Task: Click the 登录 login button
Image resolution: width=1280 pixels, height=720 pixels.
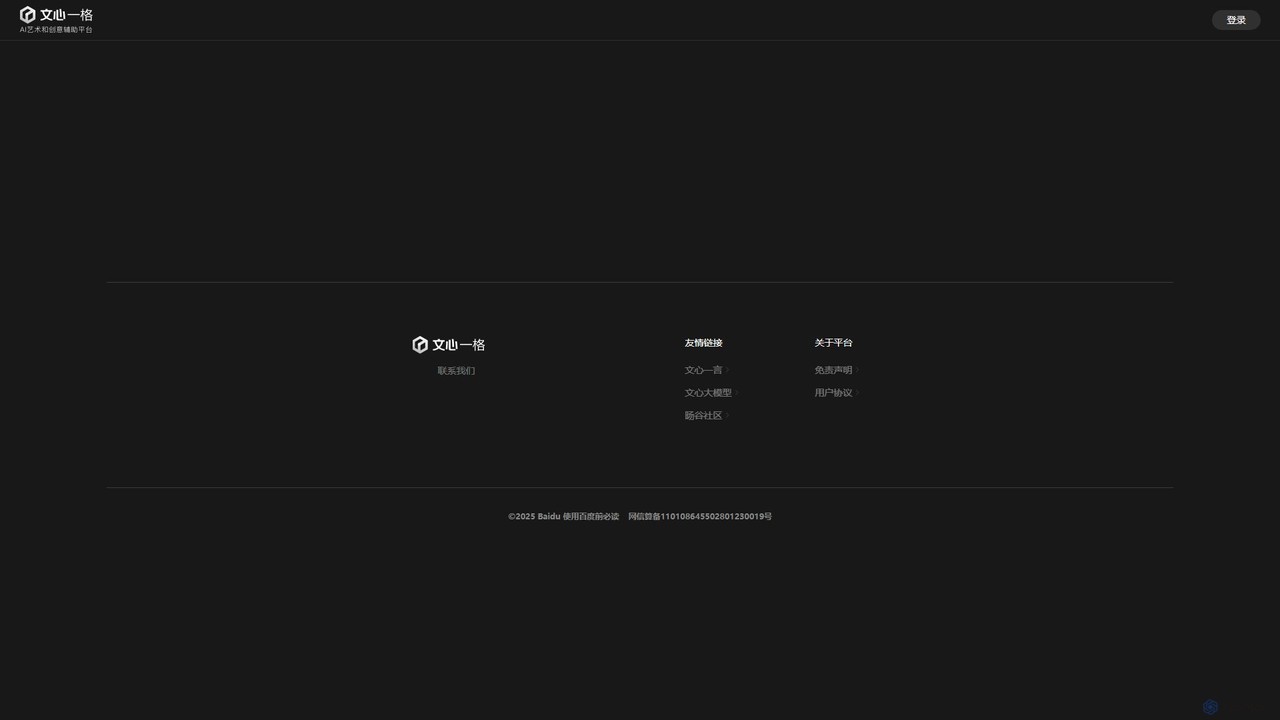Action: 1236,20
